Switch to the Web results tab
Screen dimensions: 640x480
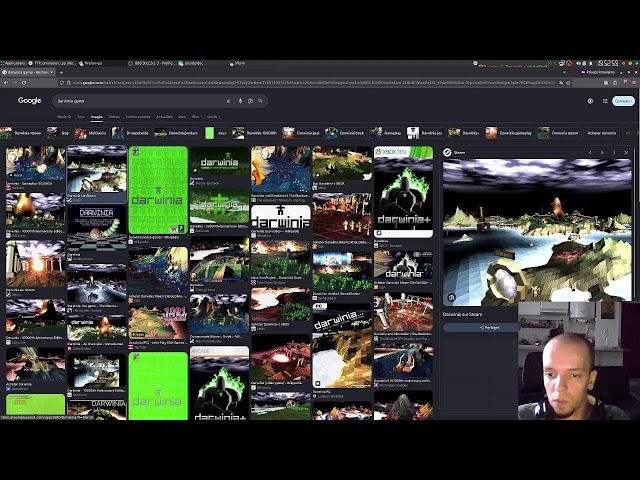tap(182, 117)
